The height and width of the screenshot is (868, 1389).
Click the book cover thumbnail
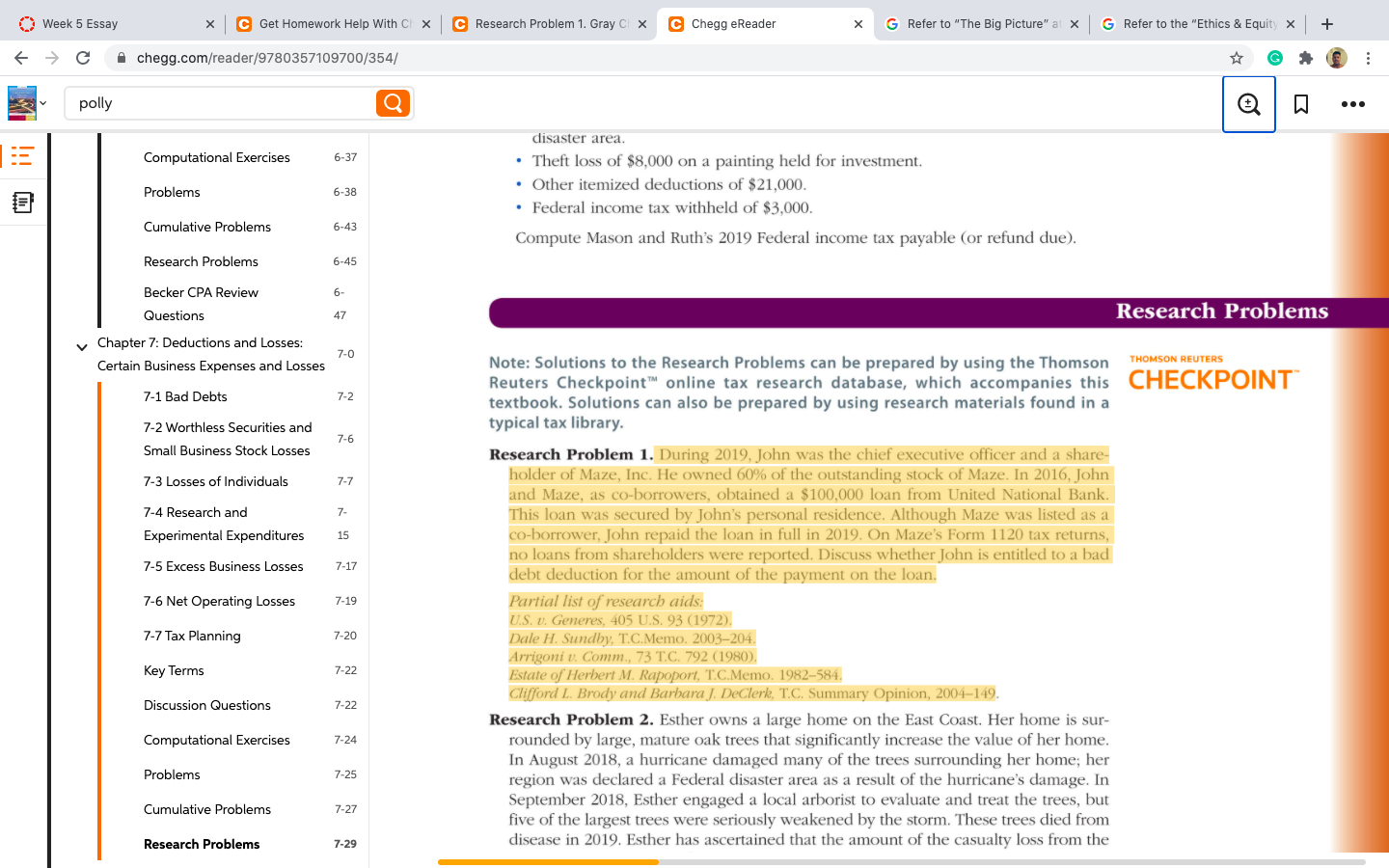[22, 103]
